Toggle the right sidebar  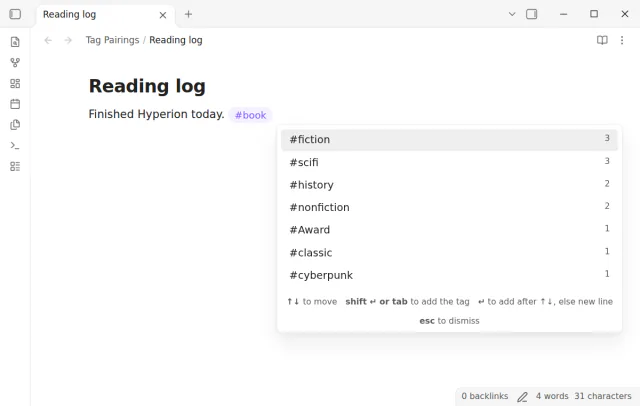(531, 14)
